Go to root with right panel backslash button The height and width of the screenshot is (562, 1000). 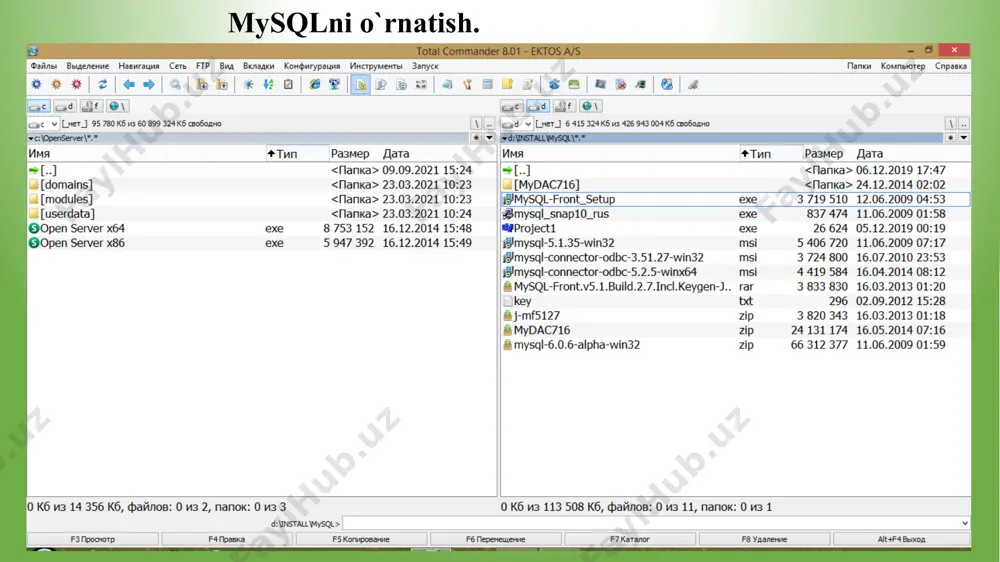pyautogui.click(x=950, y=124)
